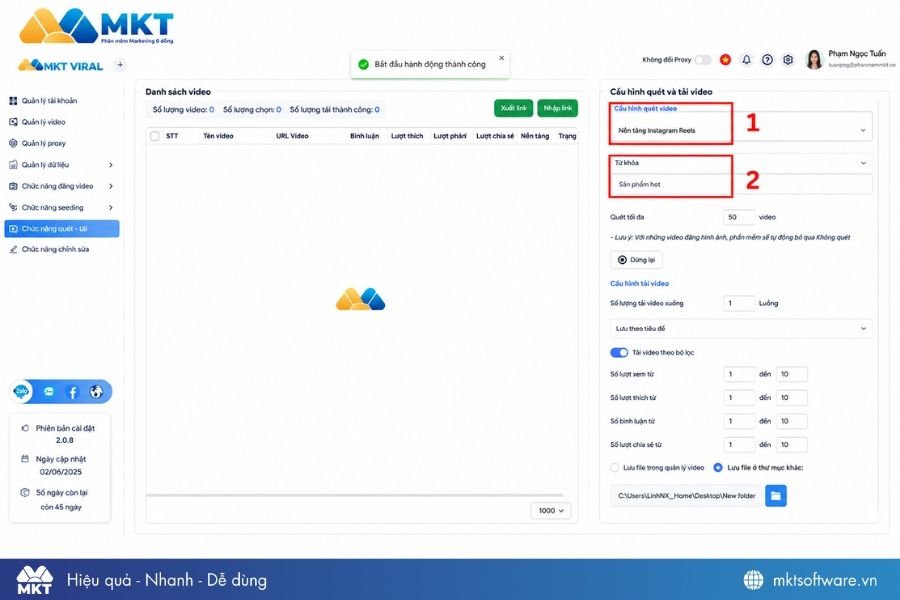Select Lưu file trong quản lý video radio
Viewport: 900px width, 600px height.
click(x=615, y=468)
